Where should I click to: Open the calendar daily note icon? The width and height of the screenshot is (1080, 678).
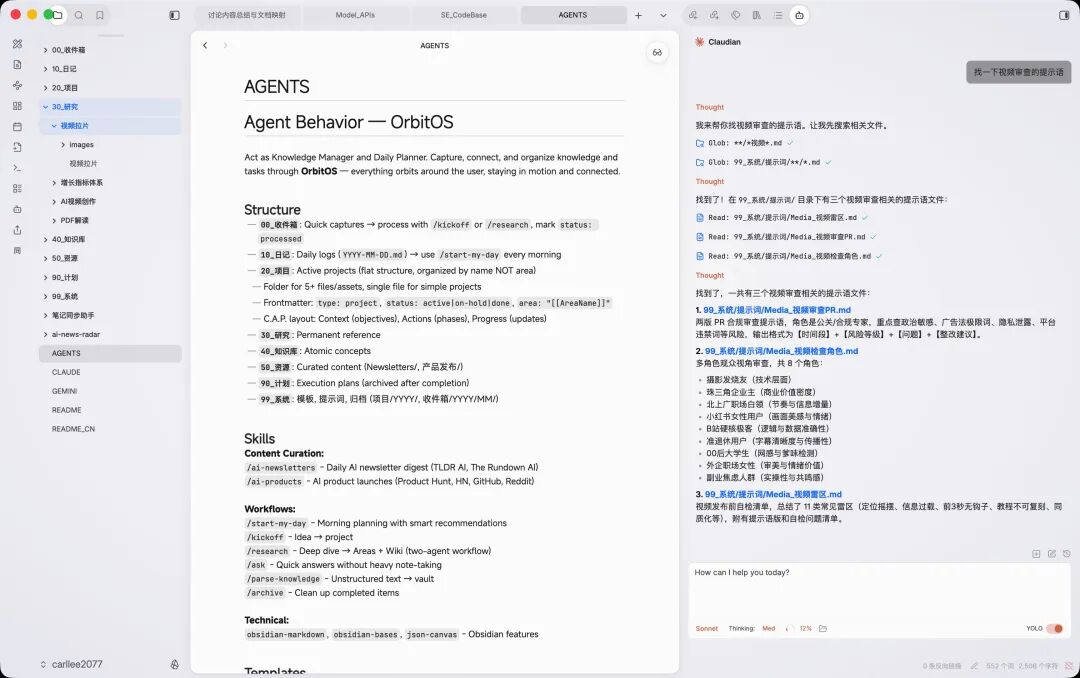(17, 126)
